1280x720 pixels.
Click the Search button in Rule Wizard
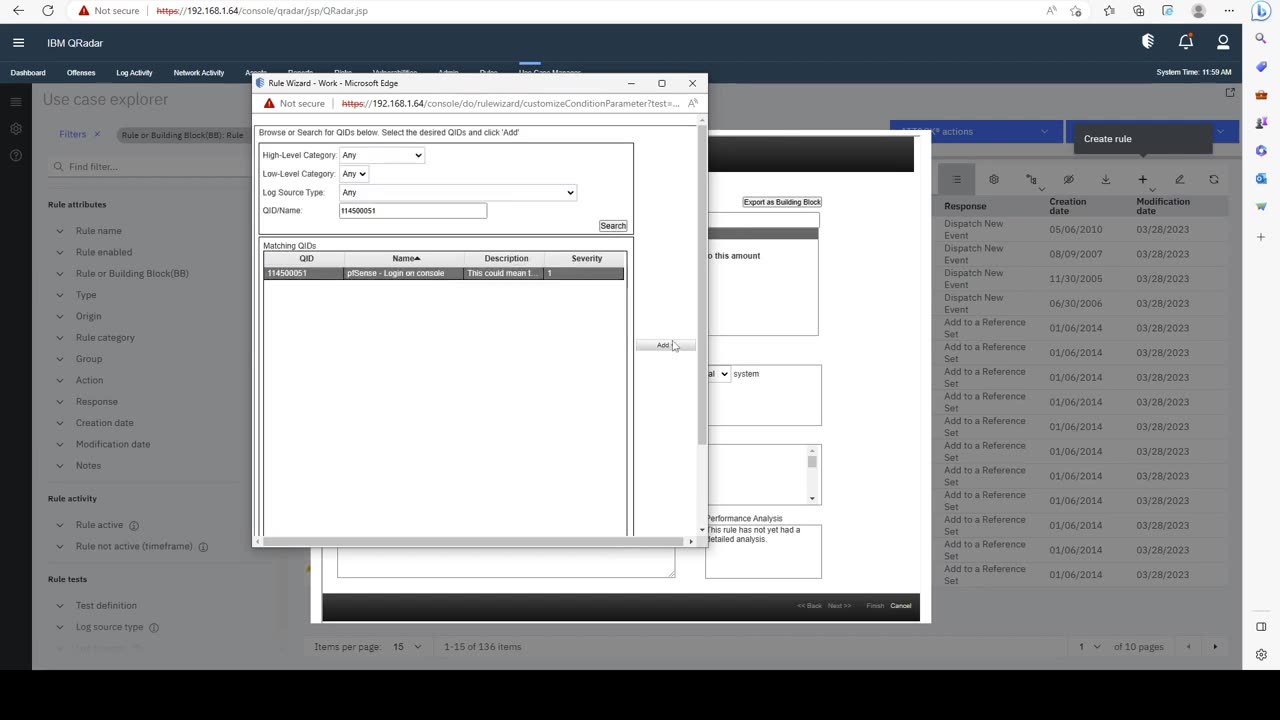point(613,226)
